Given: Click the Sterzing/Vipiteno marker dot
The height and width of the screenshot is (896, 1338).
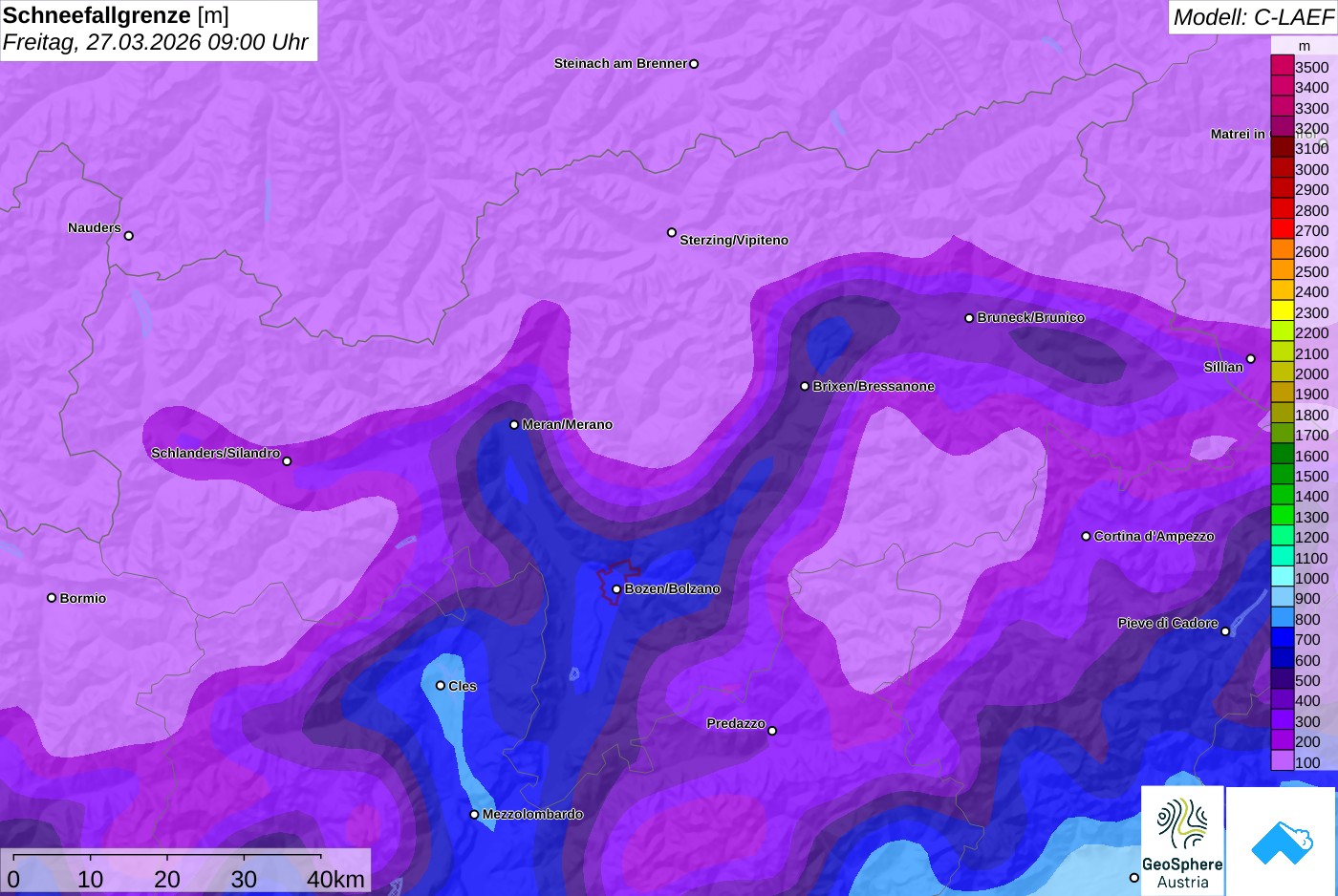Looking at the screenshot, I should 672,232.
